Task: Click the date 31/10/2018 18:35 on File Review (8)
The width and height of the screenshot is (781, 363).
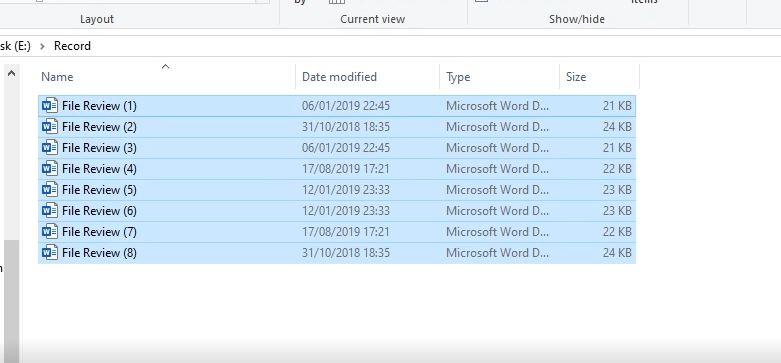Action: [x=346, y=252]
